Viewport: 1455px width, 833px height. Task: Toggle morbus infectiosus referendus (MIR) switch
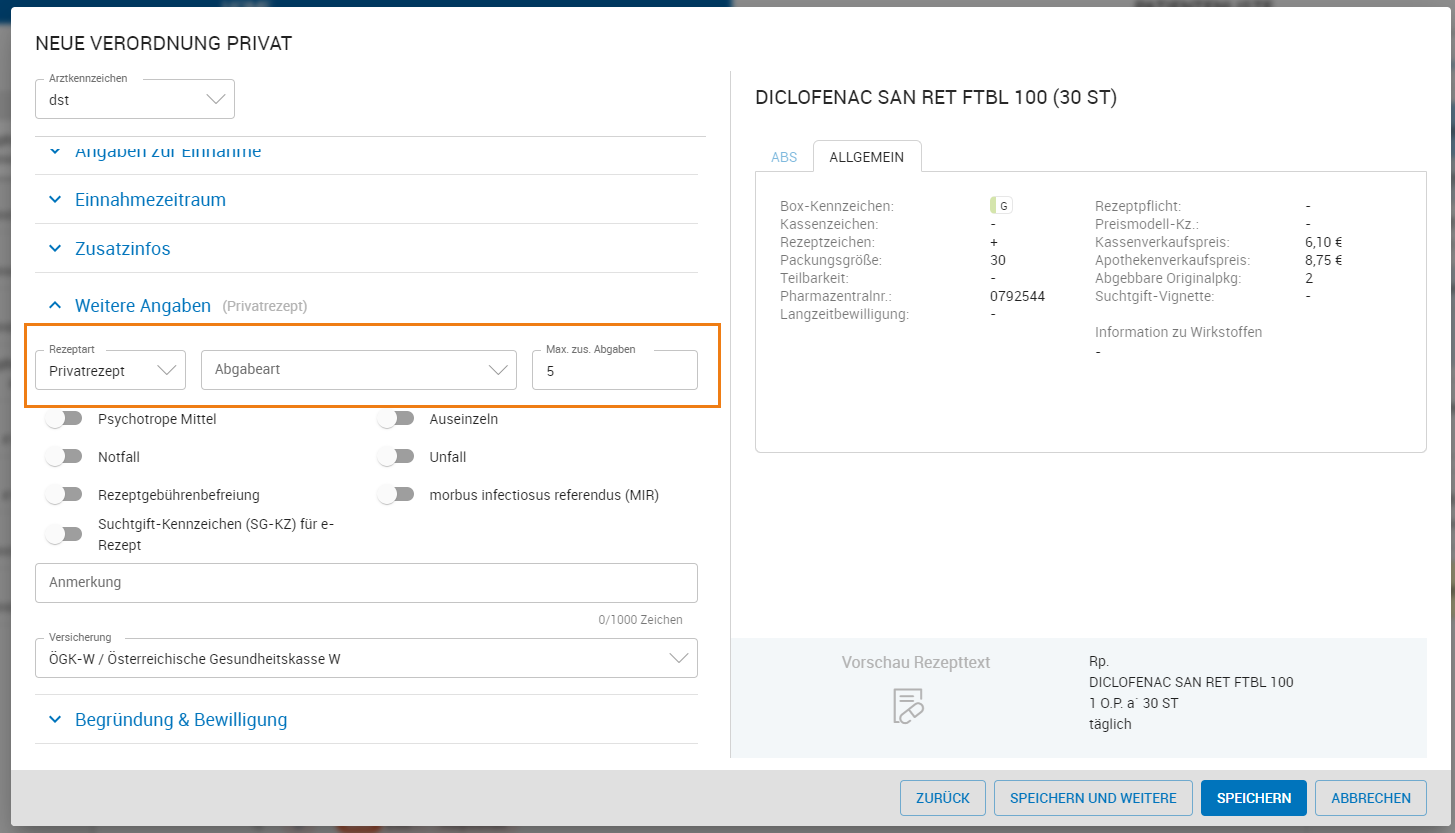(396, 494)
